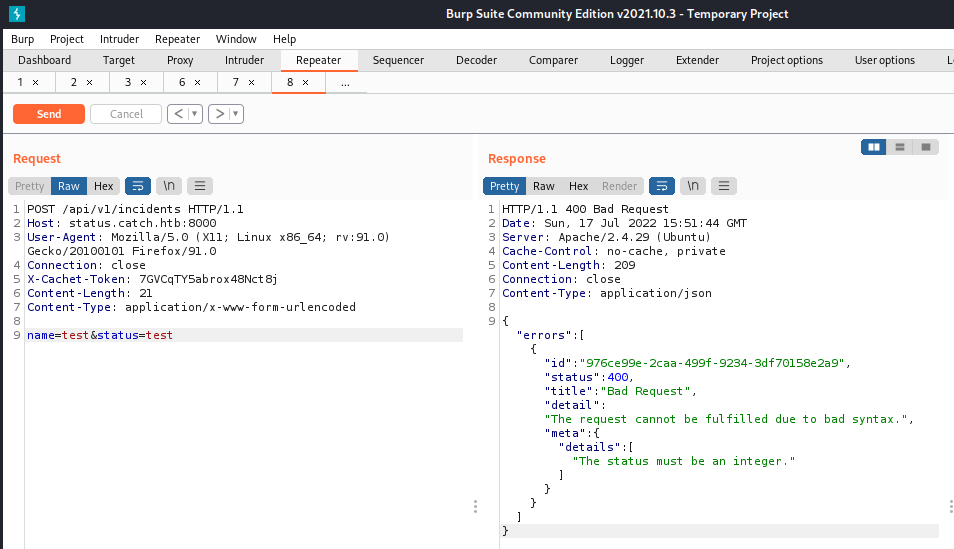The width and height of the screenshot is (954, 549).
Task: Go forward to next request in history
Action: tap(220, 114)
